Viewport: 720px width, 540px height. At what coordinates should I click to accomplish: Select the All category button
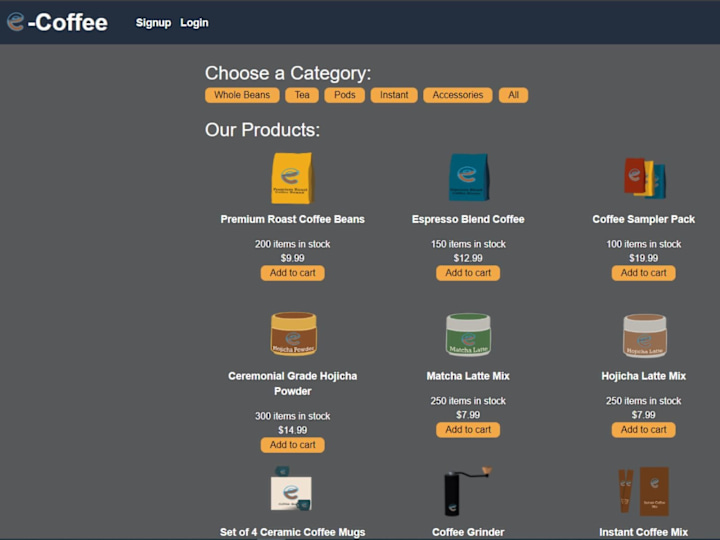(x=513, y=95)
